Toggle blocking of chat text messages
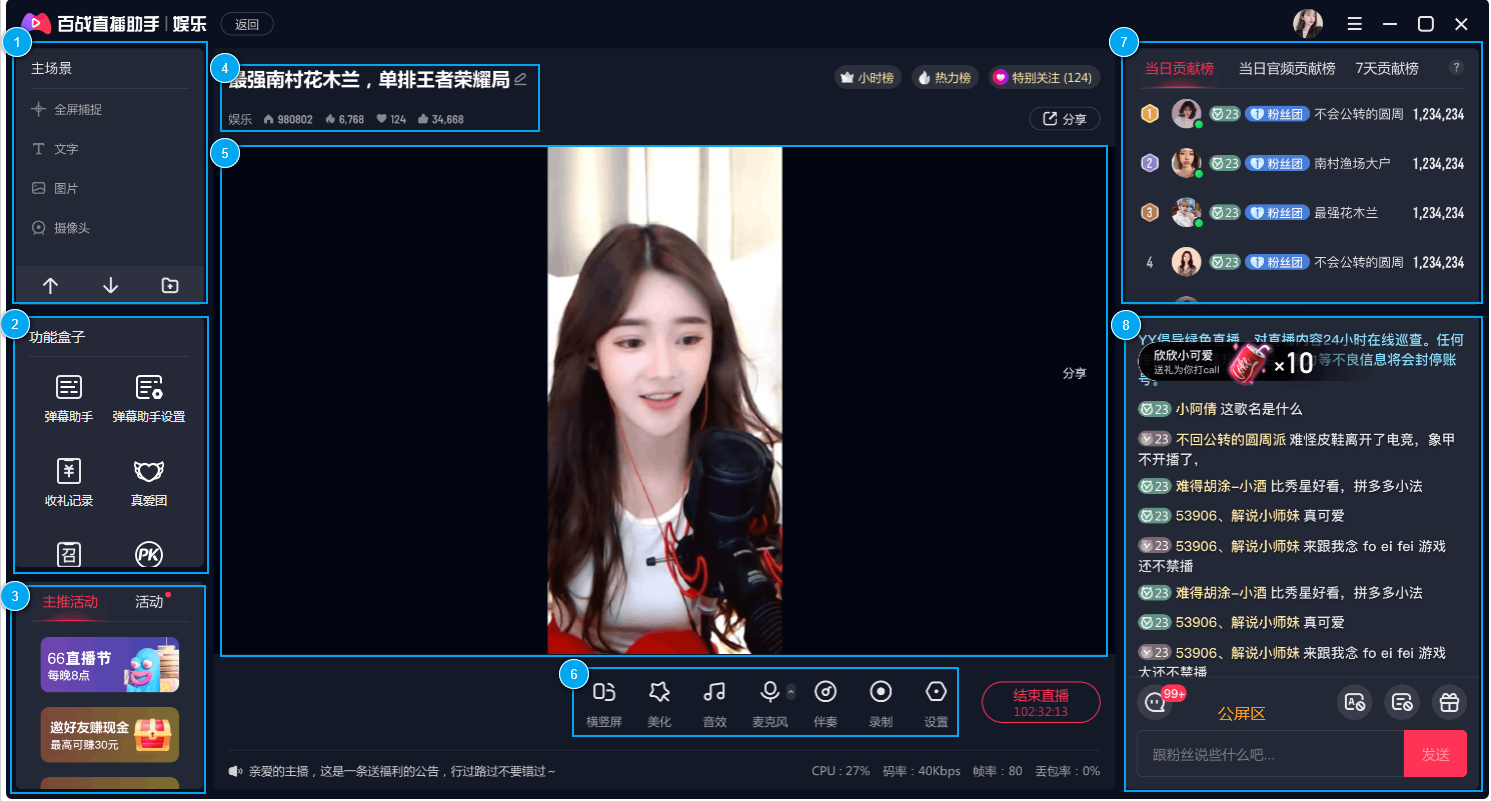1491x801 pixels. click(1355, 703)
